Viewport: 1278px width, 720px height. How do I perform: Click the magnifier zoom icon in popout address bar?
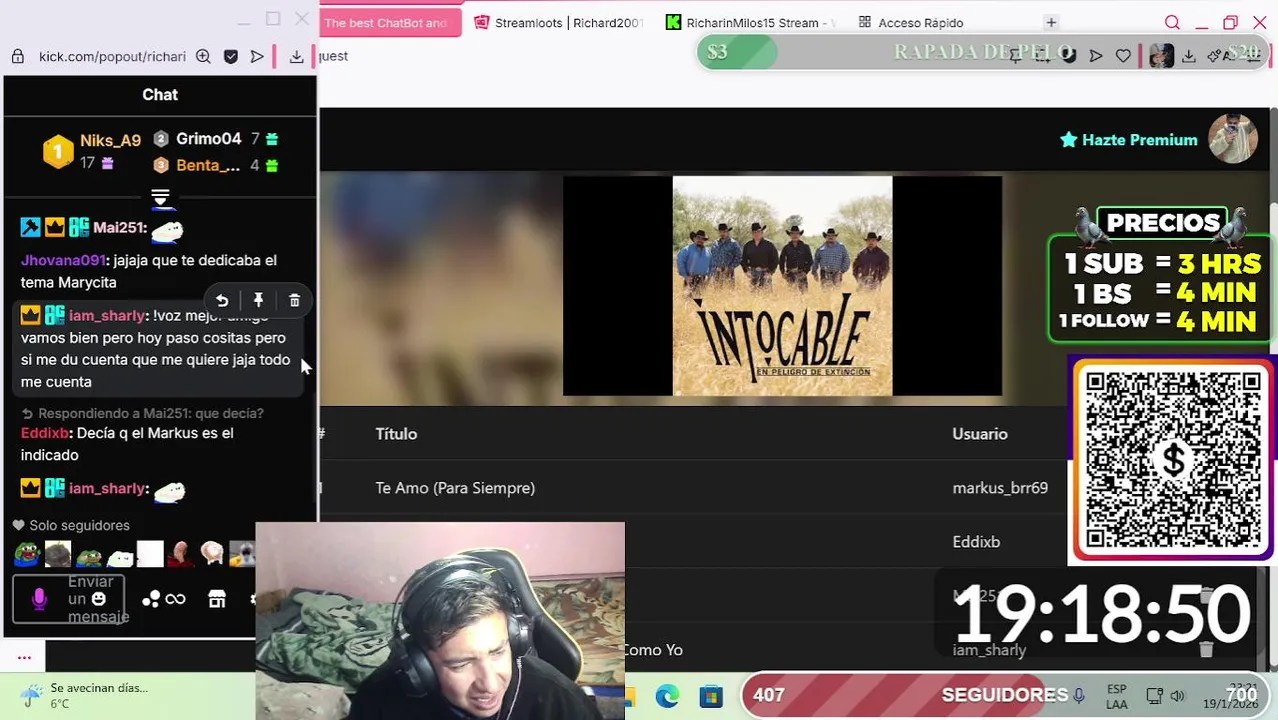[203, 56]
